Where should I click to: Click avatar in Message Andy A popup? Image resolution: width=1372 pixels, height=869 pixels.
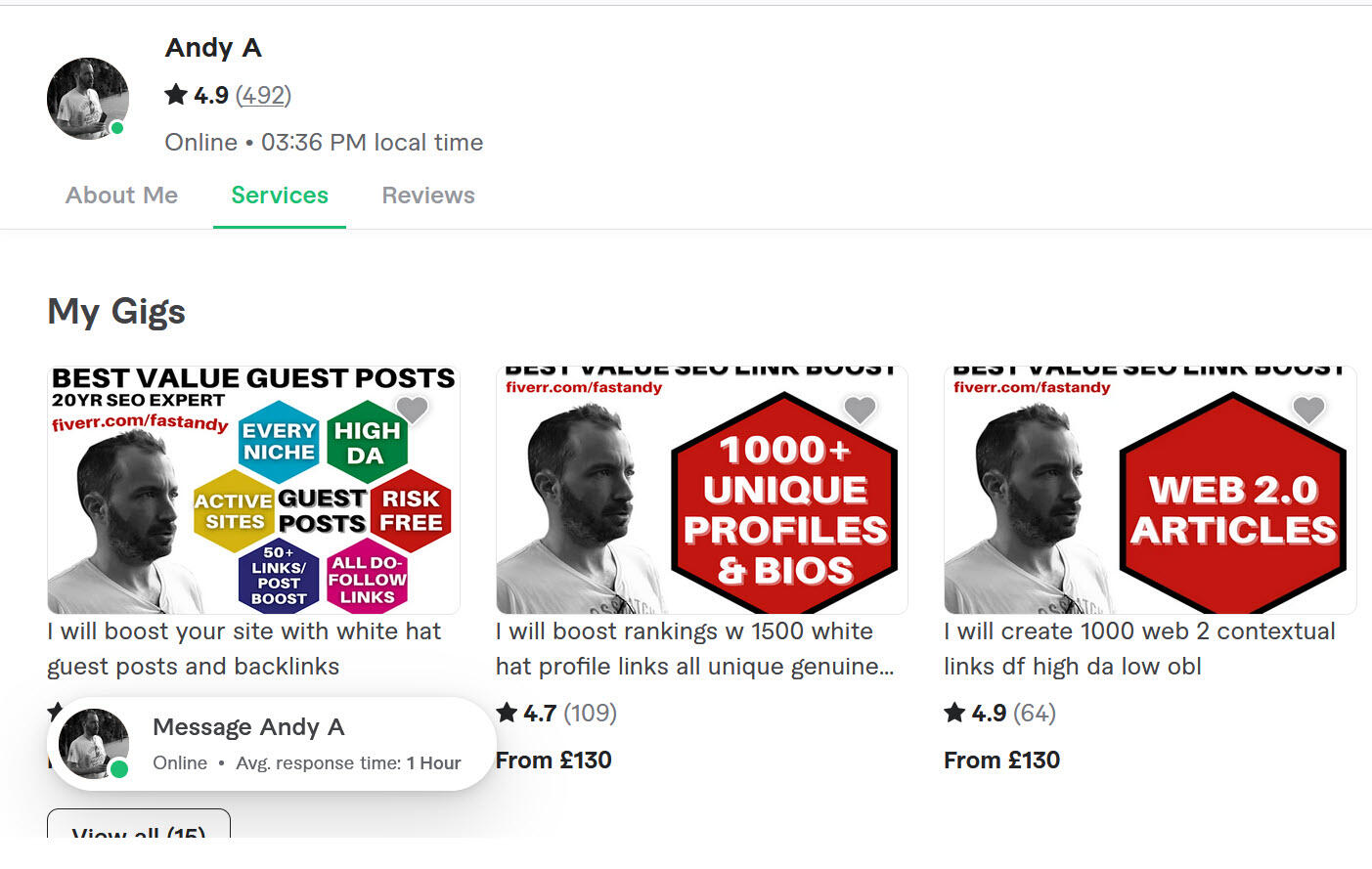tap(94, 744)
